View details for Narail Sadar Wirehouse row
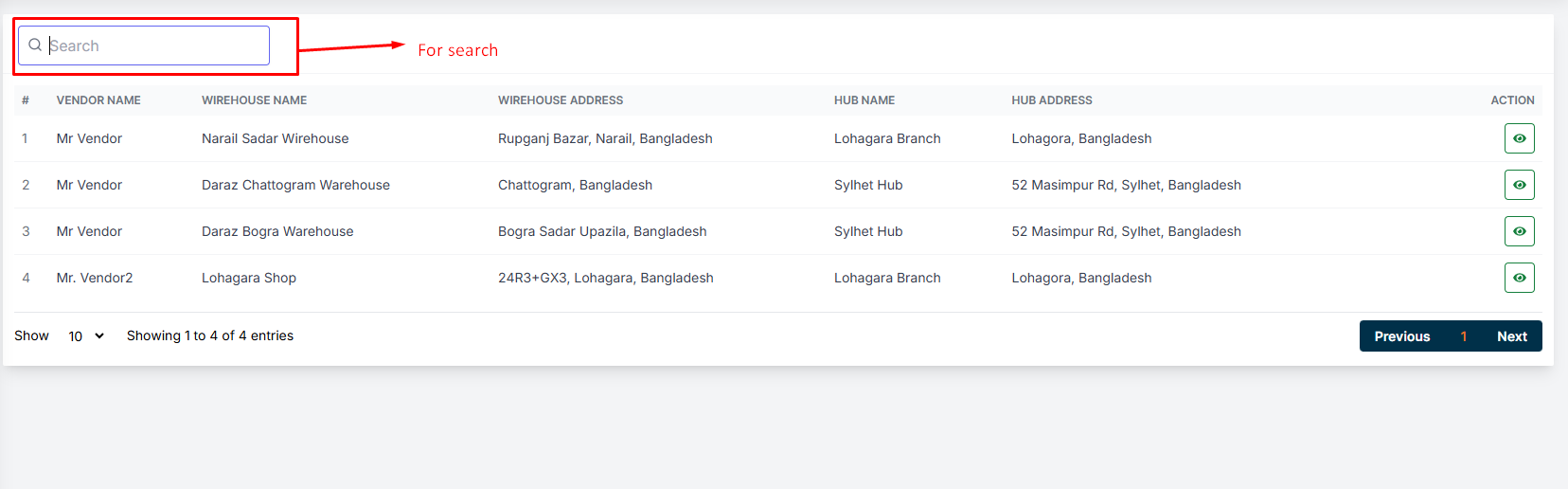Screen dimensions: 1568x489 click(1519, 138)
